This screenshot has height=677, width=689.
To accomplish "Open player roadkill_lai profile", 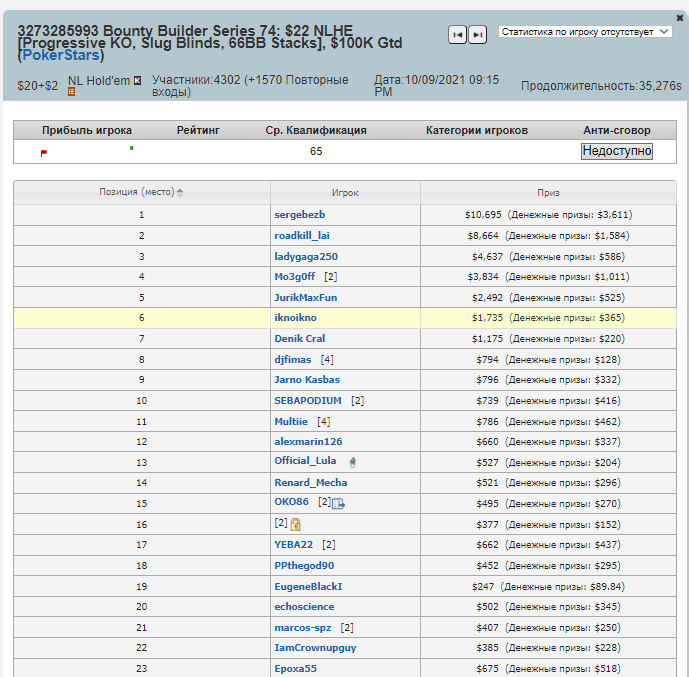I will pyautogui.click(x=302, y=236).
